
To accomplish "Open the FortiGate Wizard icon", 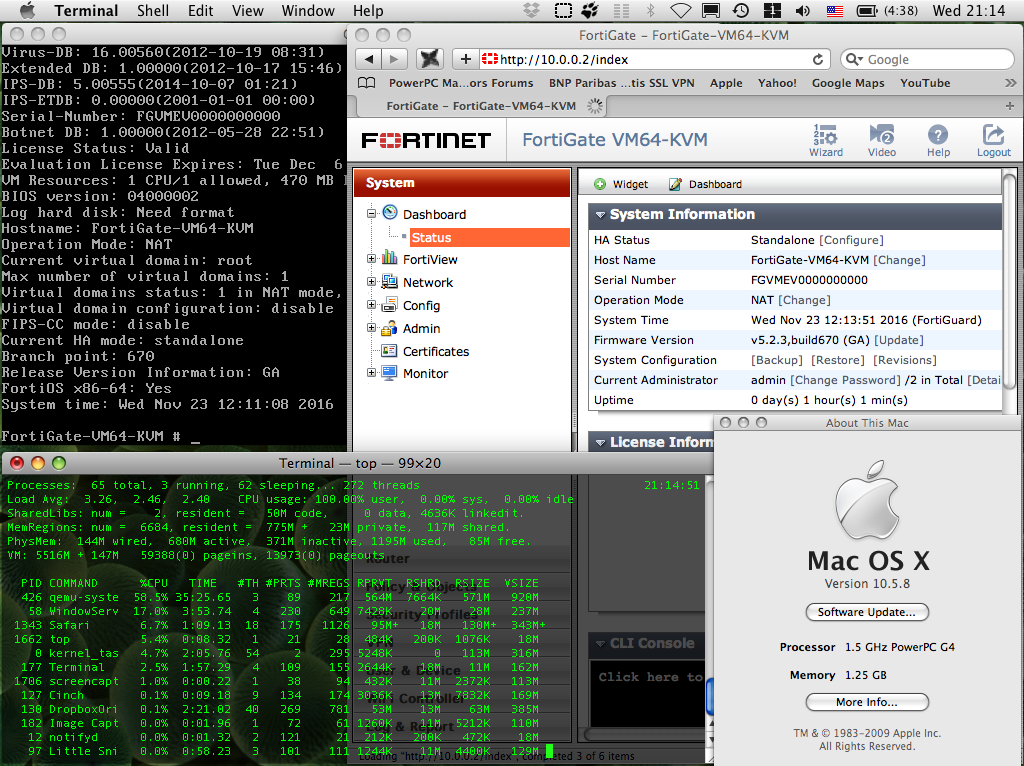I will click(825, 140).
